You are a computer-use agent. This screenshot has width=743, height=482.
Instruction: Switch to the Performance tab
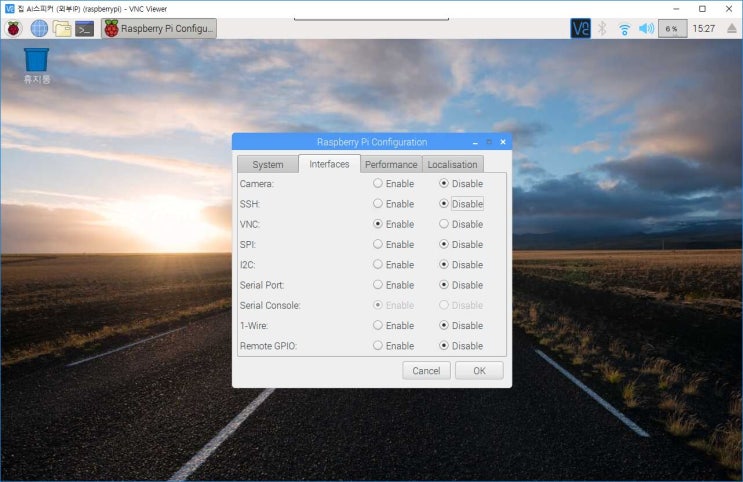[391, 164]
